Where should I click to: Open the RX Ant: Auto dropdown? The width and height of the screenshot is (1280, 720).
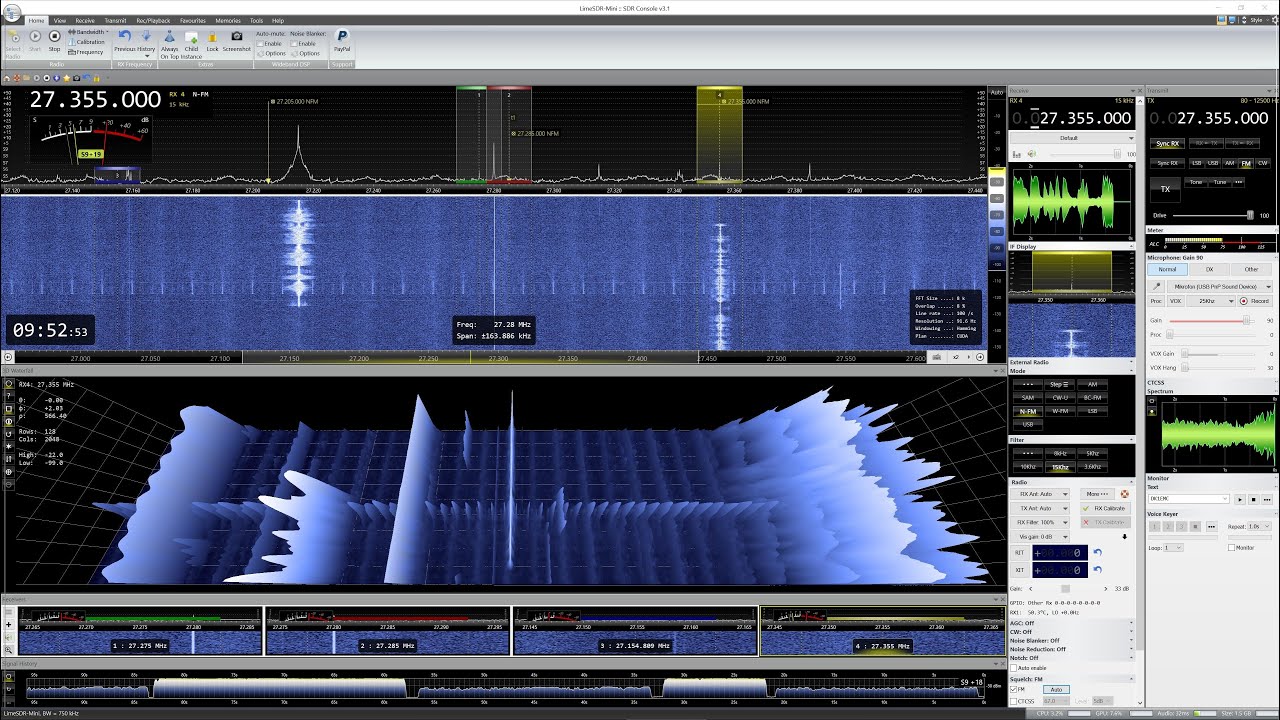pos(1041,494)
